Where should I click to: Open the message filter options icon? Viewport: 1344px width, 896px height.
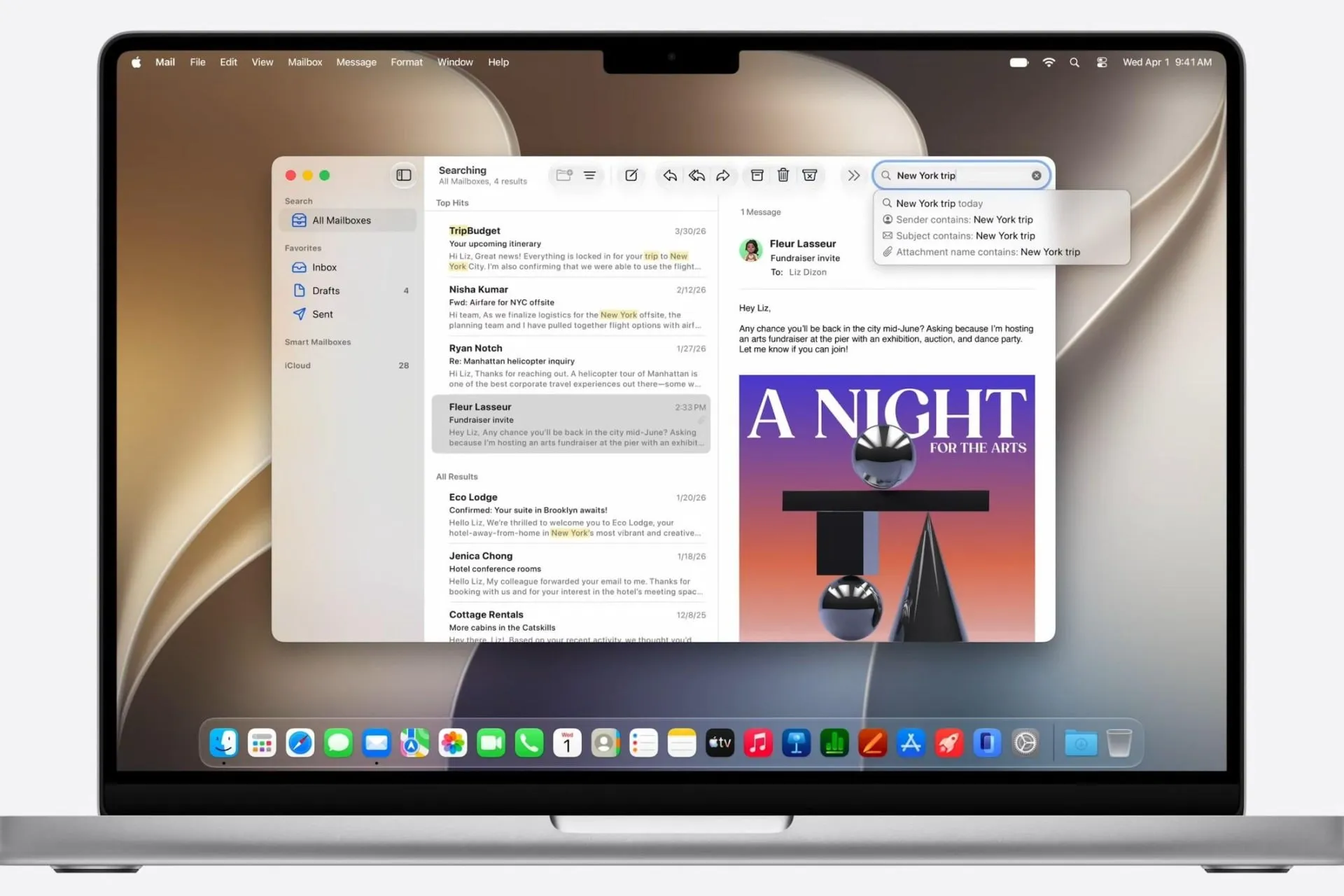(x=590, y=175)
